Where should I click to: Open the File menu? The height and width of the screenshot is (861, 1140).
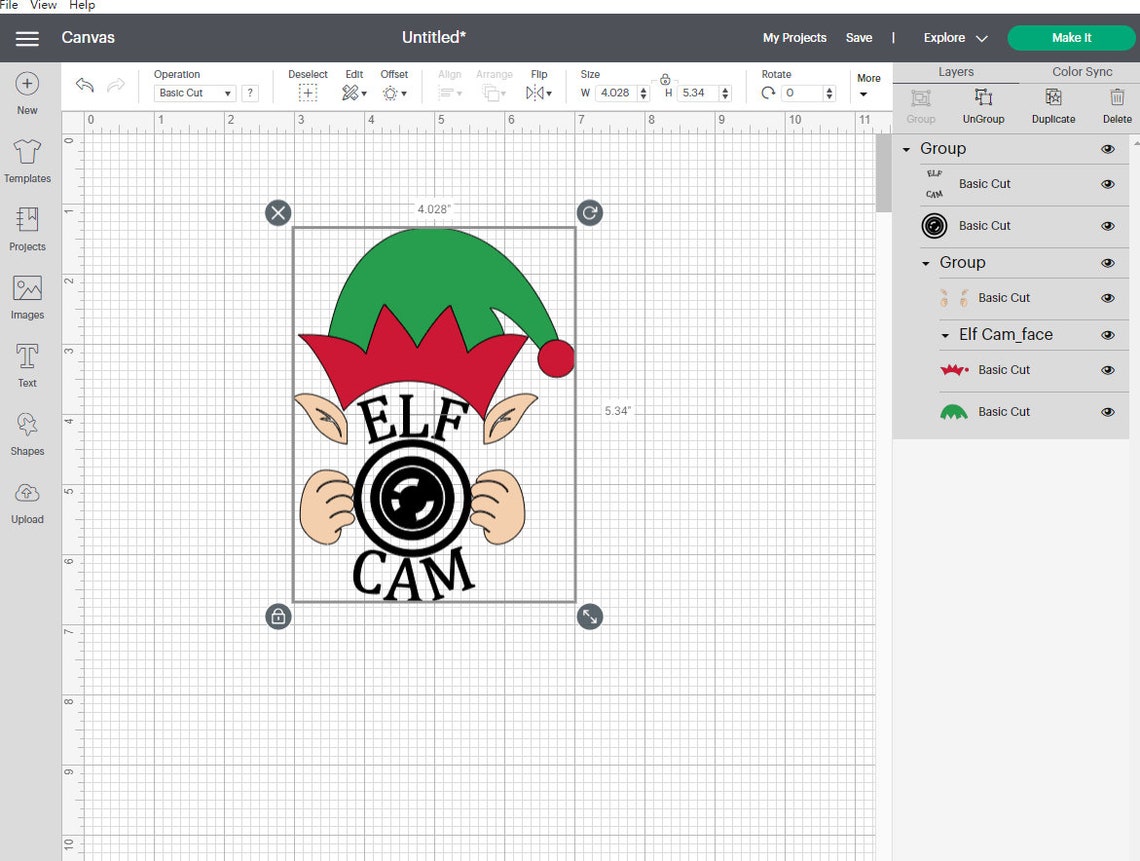tap(9, 5)
